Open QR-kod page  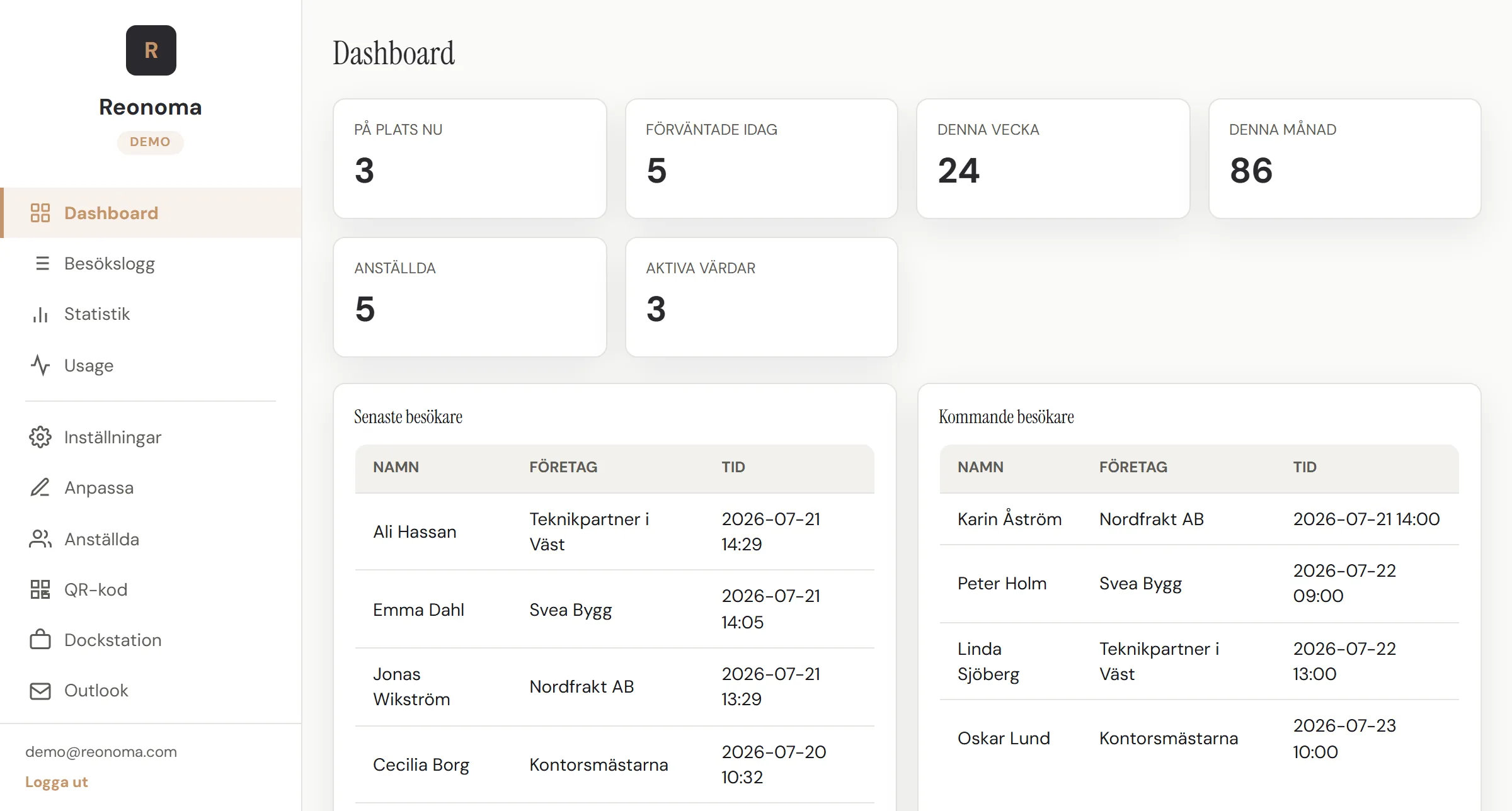(151, 589)
